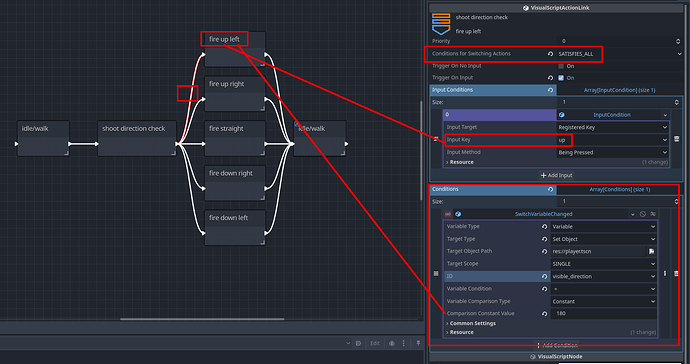690x364 pixels.
Task: Reset the Conditions array property
Action: tap(550, 189)
